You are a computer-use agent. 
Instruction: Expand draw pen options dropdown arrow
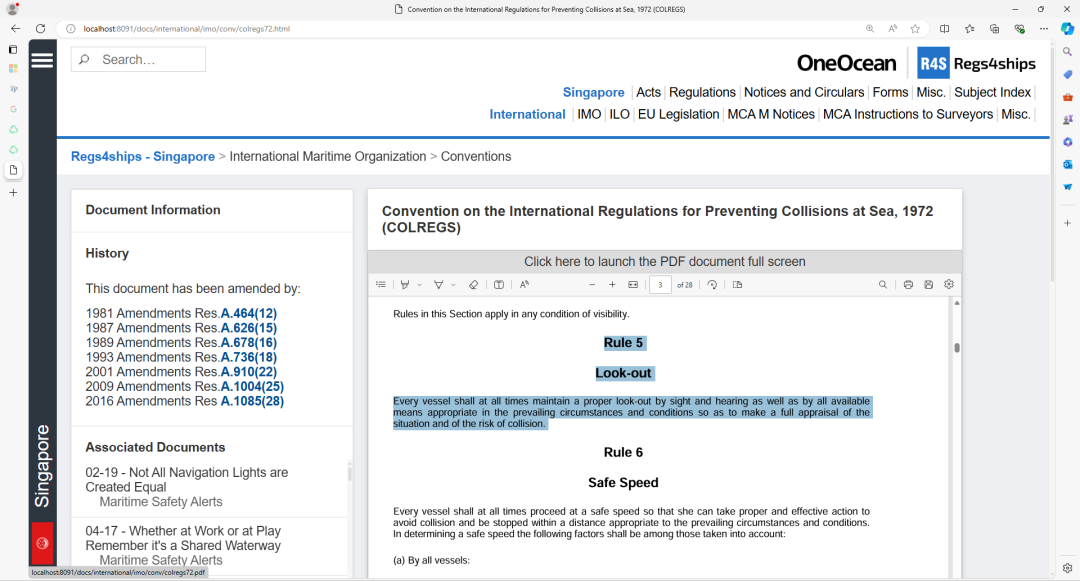(x=453, y=284)
